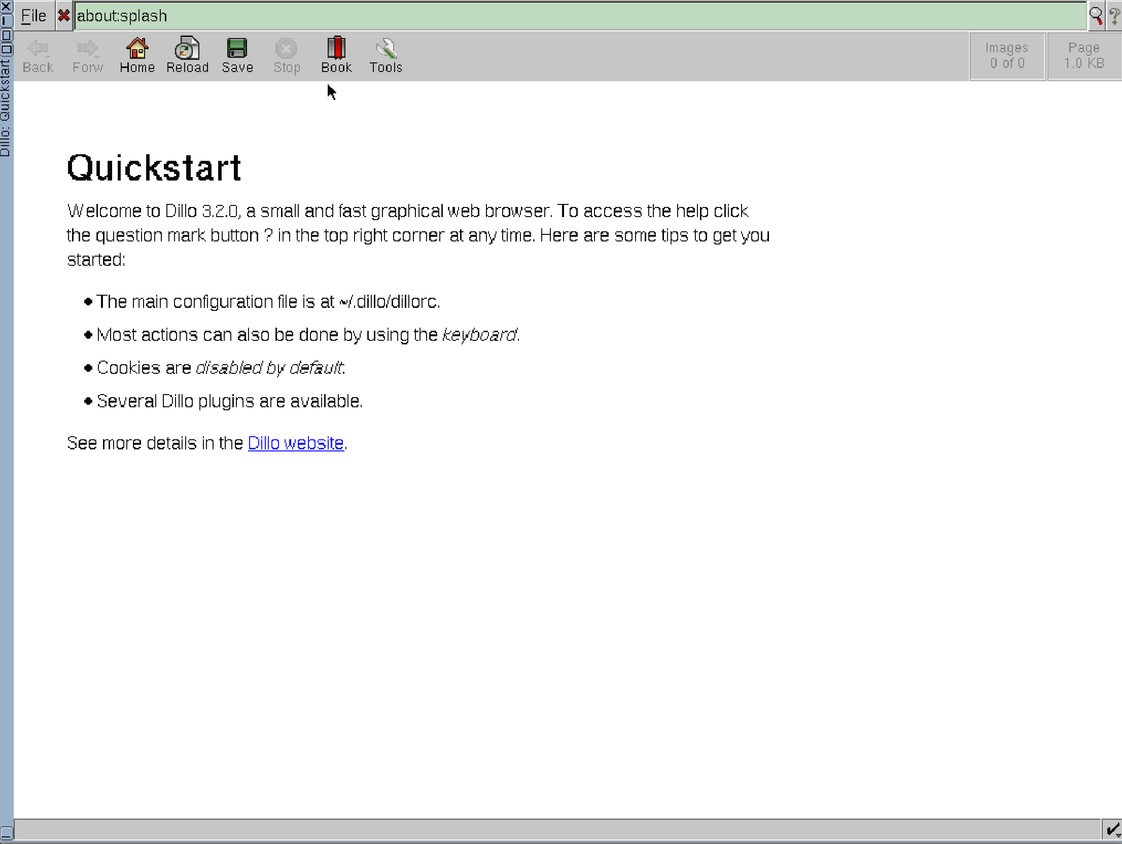The width and height of the screenshot is (1122, 844).
Task: Click the Images 0 of 0 indicator
Action: coord(1007,56)
